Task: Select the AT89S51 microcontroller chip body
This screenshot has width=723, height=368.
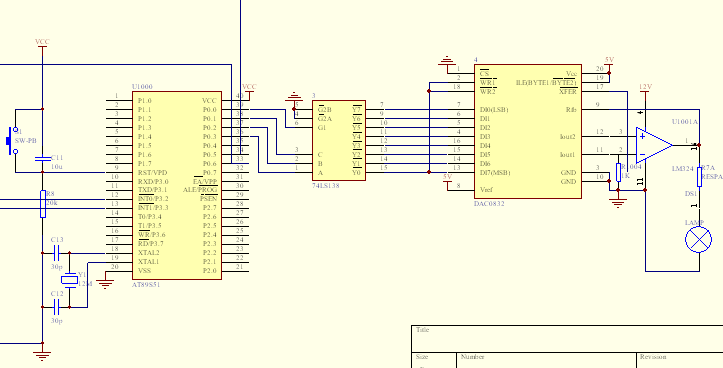Action: [177, 185]
